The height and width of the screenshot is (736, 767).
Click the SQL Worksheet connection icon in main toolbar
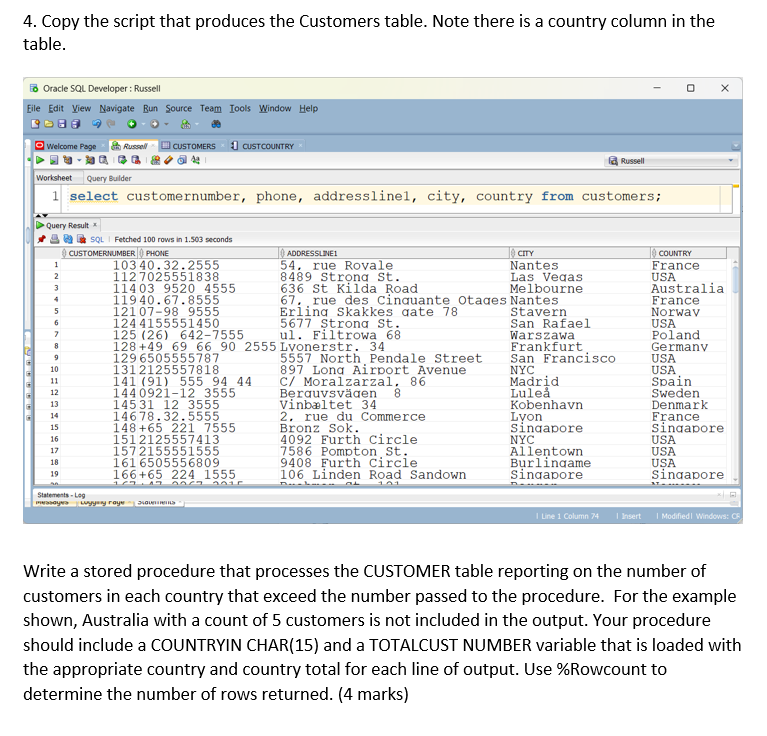pyautogui.click(x=185, y=124)
